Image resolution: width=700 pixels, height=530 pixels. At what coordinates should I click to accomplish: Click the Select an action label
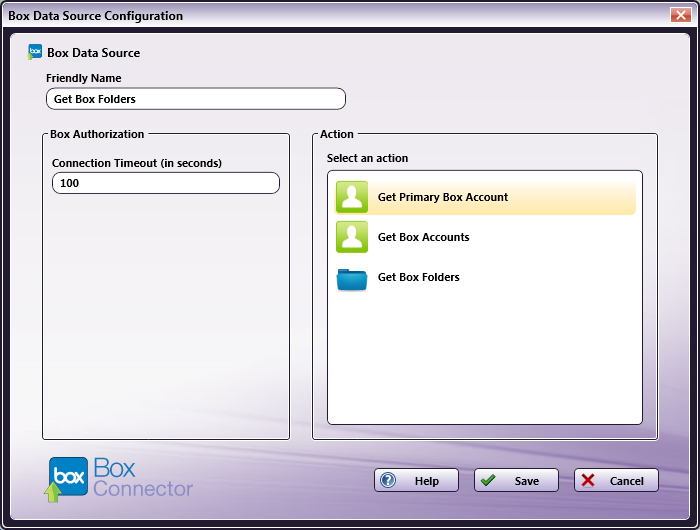pyautogui.click(x=367, y=158)
